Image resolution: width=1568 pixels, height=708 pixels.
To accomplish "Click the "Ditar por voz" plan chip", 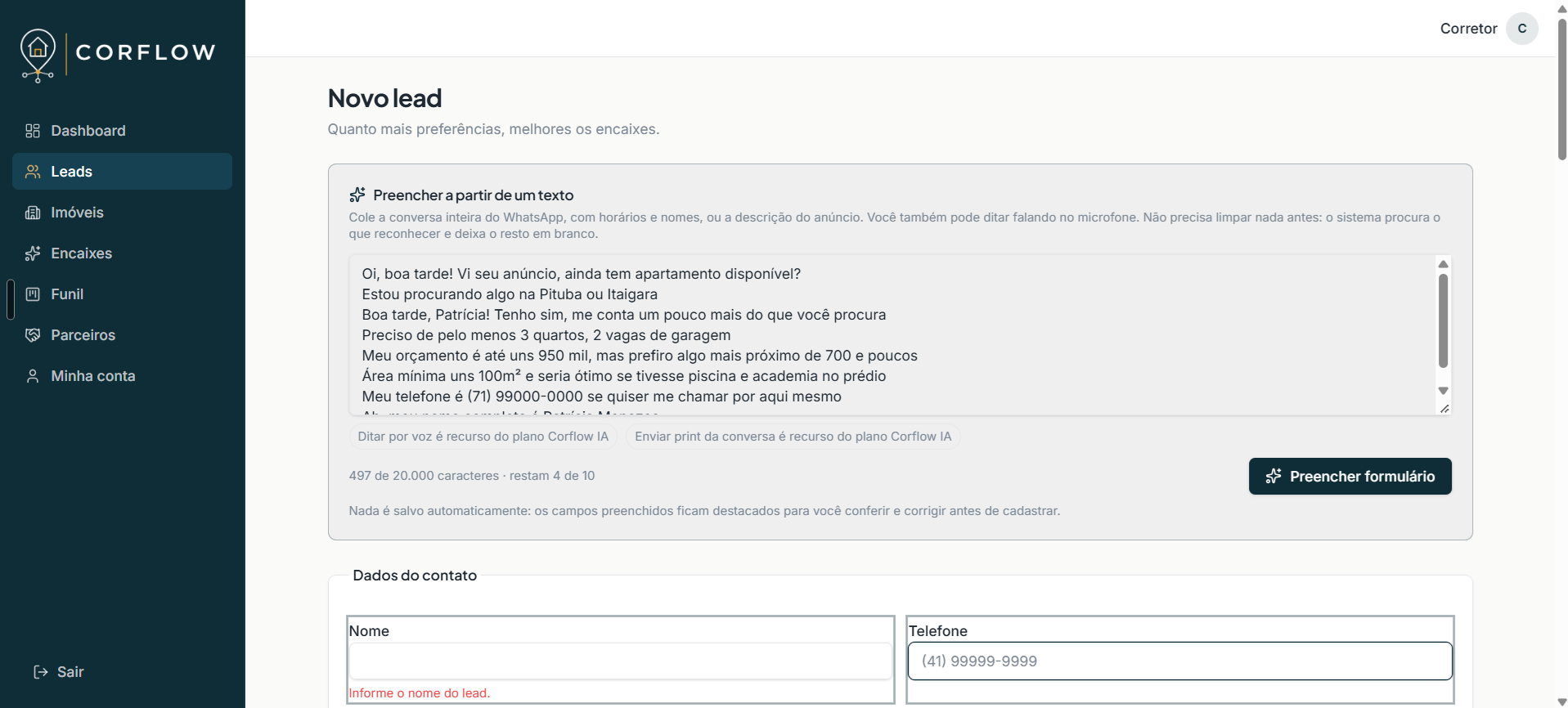I will (483, 437).
